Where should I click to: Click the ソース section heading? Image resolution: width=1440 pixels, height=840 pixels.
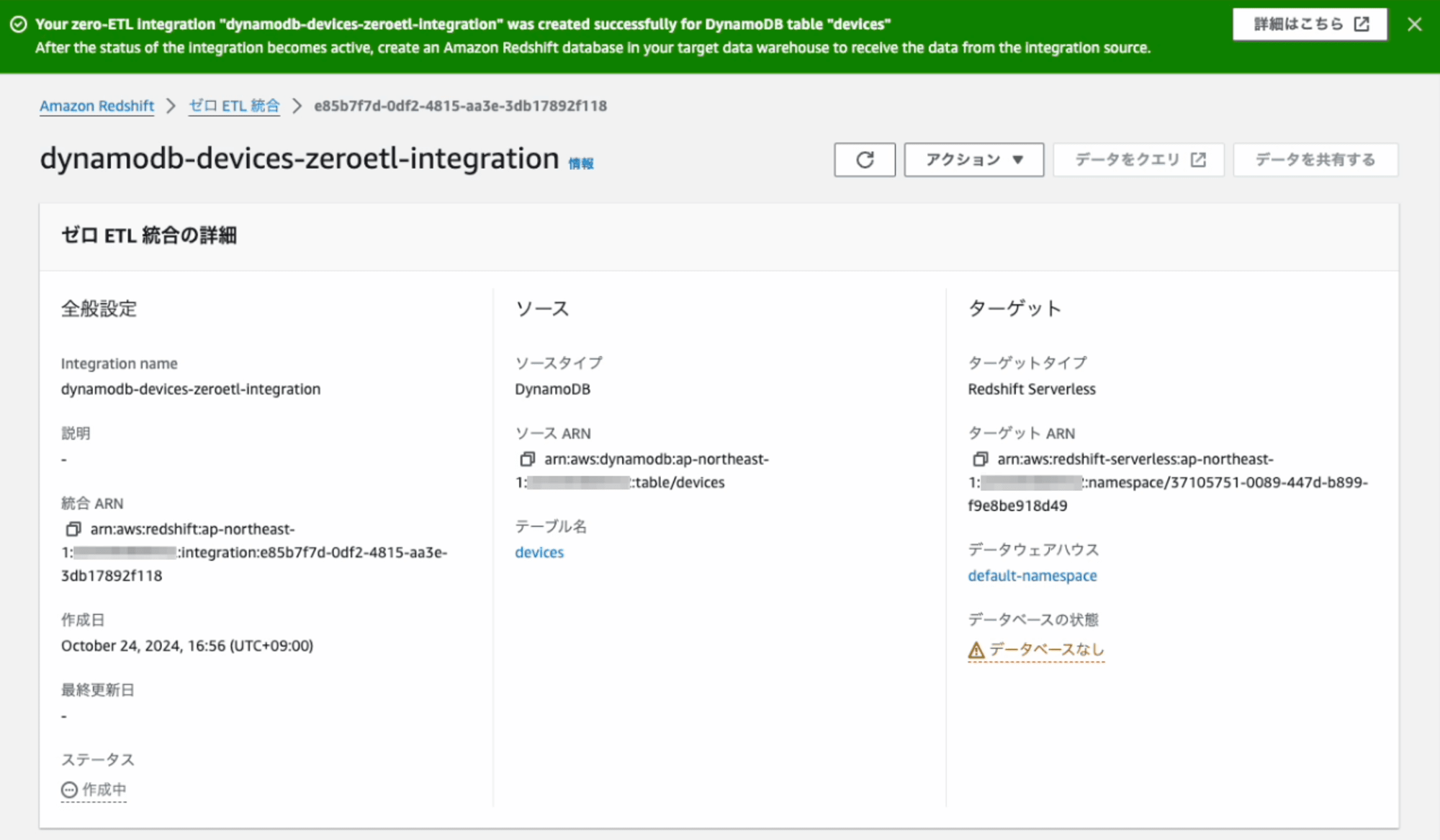pyautogui.click(x=542, y=309)
